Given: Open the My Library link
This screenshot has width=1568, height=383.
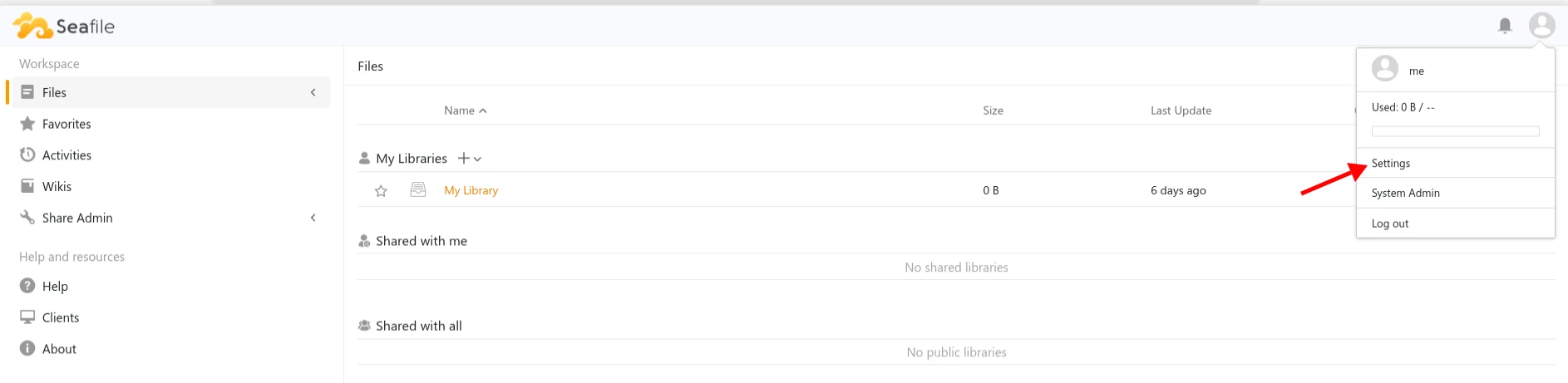Looking at the screenshot, I should click(x=471, y=191).
